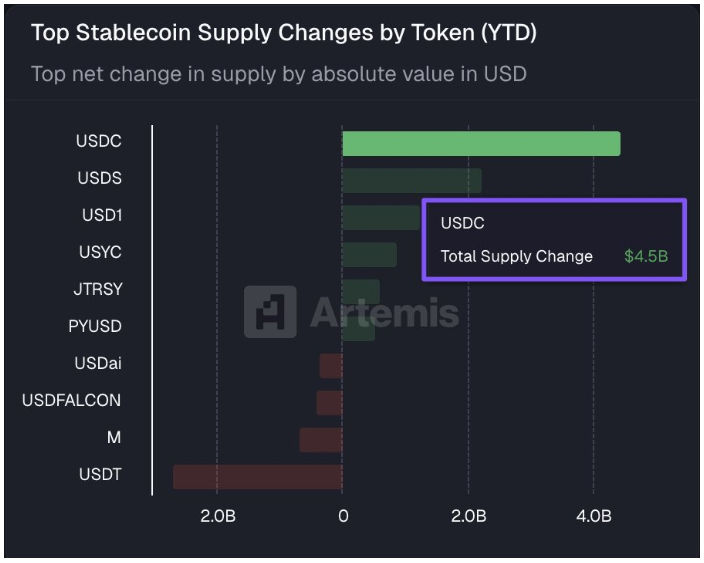
Task: Click the green USDC supply bar
Action: point(481,143)
